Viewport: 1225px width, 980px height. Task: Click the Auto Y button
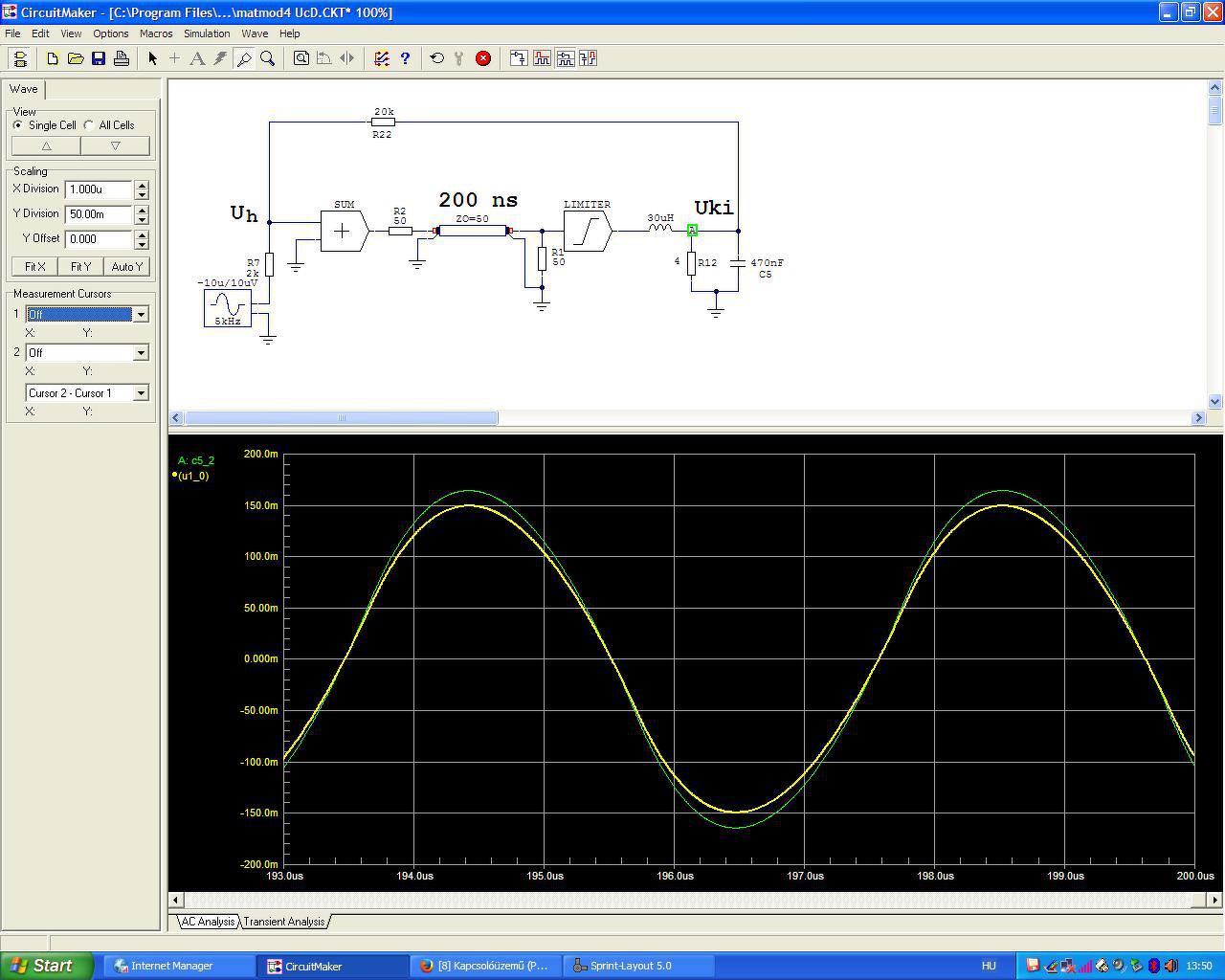127,267
